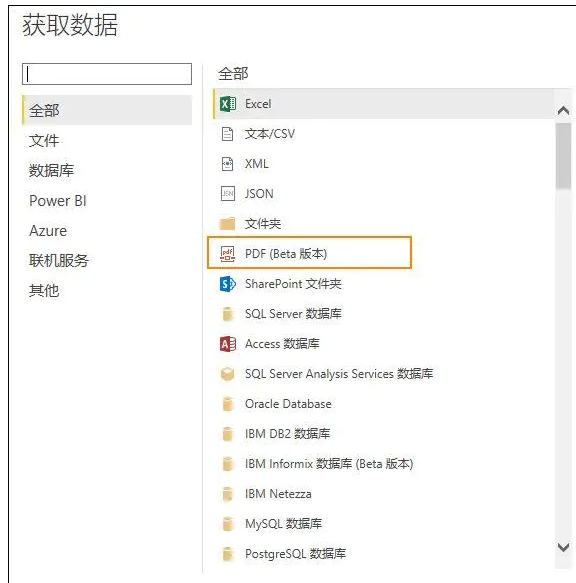
Task: Focus the connector search input box
Action: click(107, 74)
